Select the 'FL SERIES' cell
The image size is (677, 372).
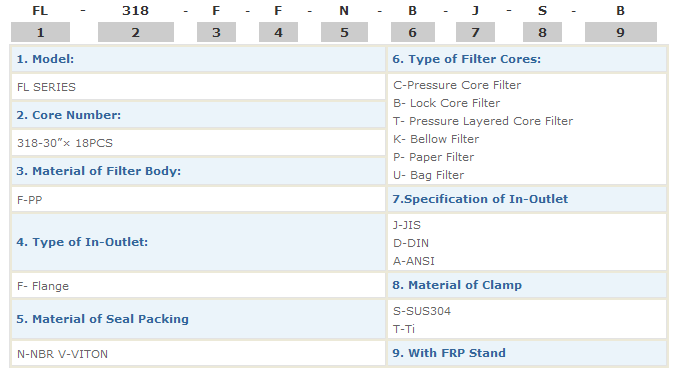pyautogui.click(x=198, y=87)
